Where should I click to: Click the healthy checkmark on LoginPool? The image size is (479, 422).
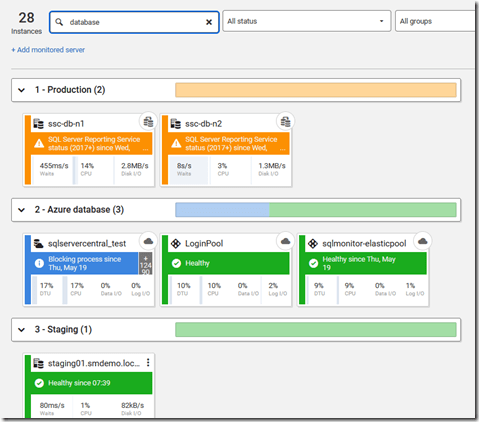click(176, 263)
